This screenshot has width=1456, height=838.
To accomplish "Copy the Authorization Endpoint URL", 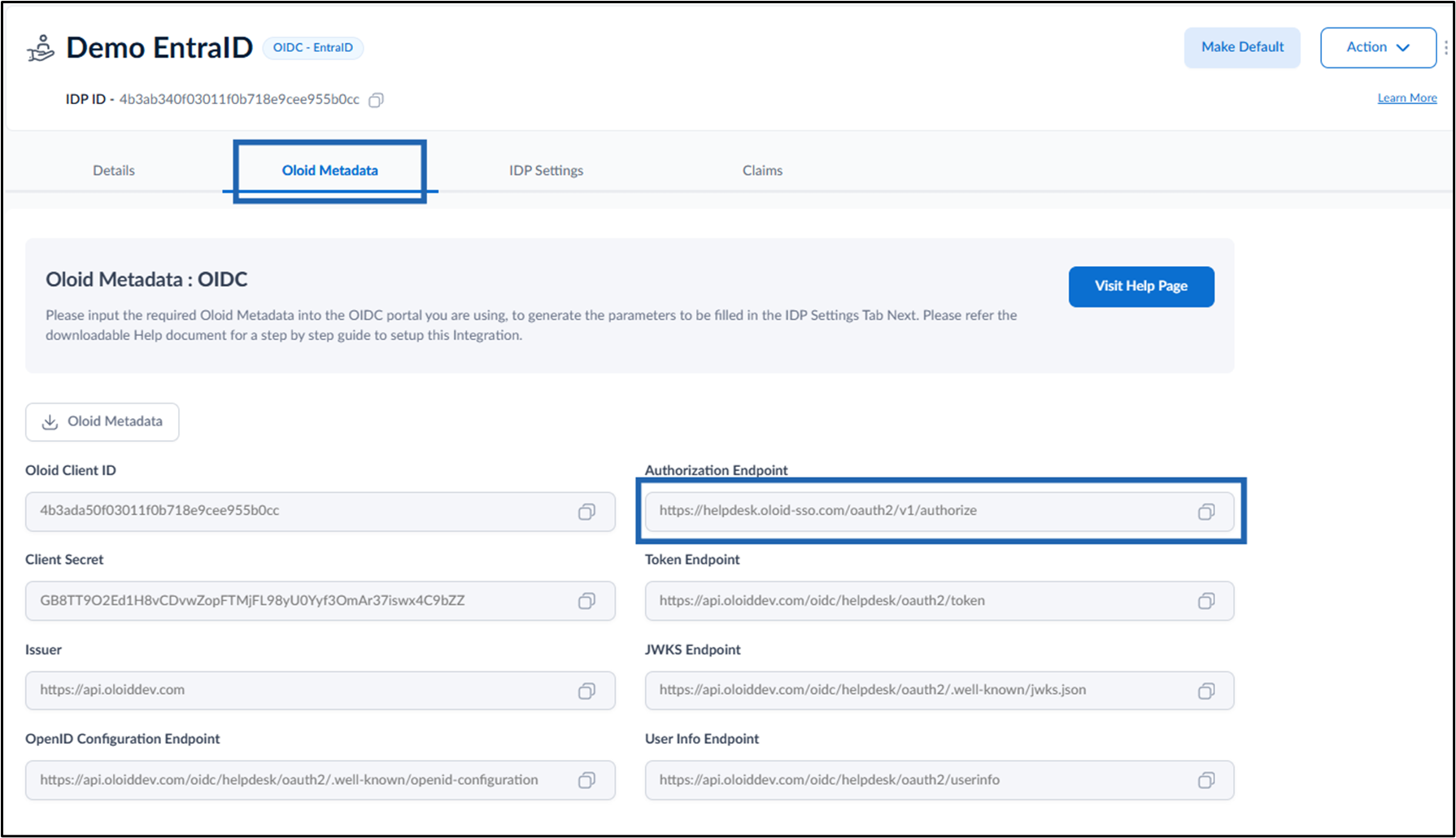I will (x=1206, y=512).
